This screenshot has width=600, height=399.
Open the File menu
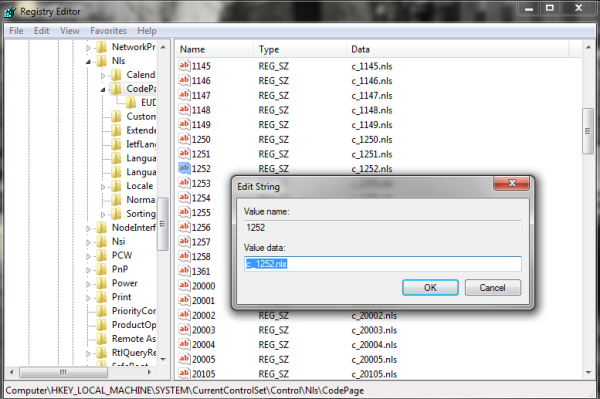click(x=16, y=31)
